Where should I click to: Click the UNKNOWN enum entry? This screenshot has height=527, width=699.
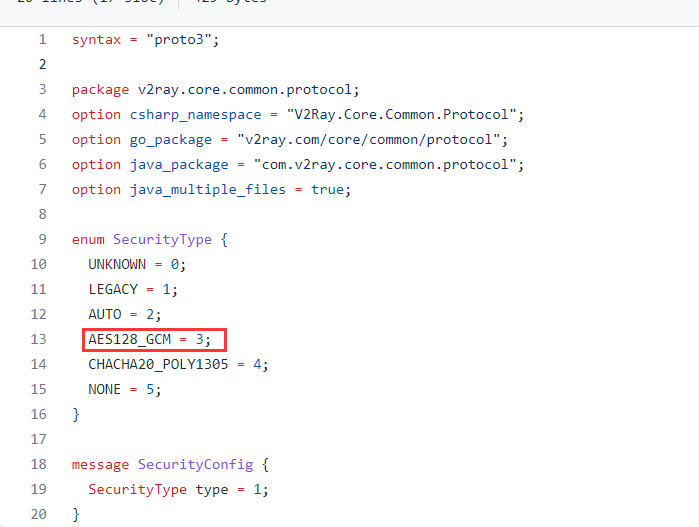(117, 264)
